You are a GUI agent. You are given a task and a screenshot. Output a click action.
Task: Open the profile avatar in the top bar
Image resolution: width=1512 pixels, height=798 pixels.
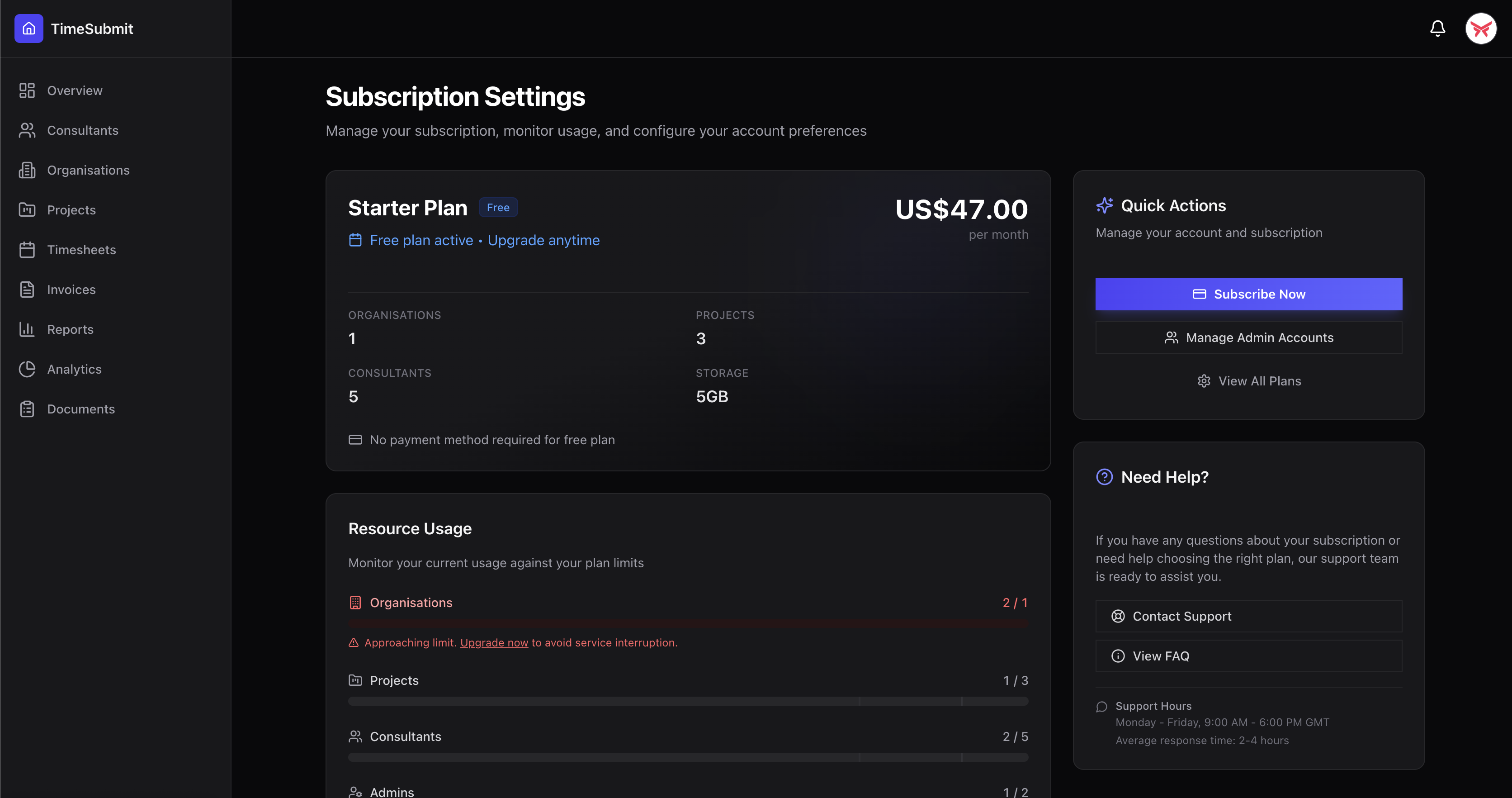tap(1480, 28)
